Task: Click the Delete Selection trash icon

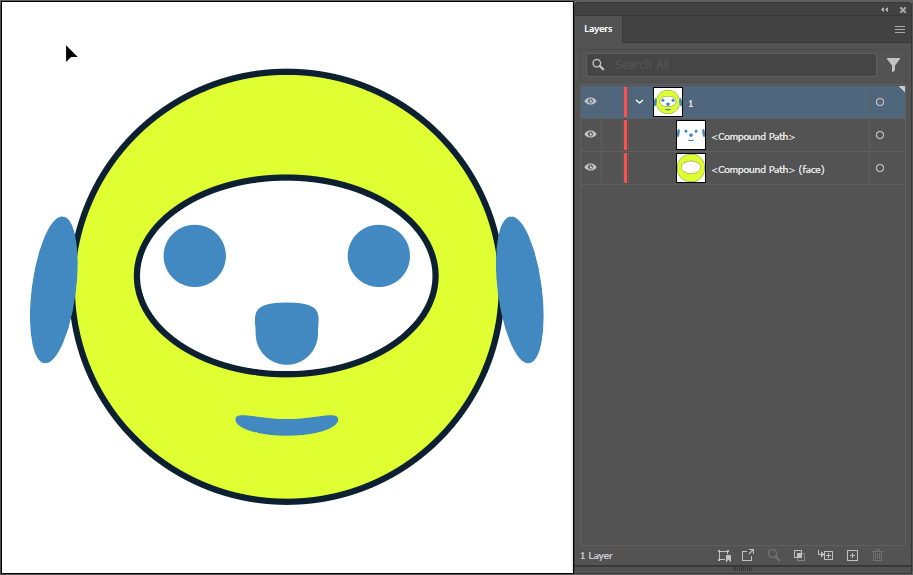Action: pos(877,555)
